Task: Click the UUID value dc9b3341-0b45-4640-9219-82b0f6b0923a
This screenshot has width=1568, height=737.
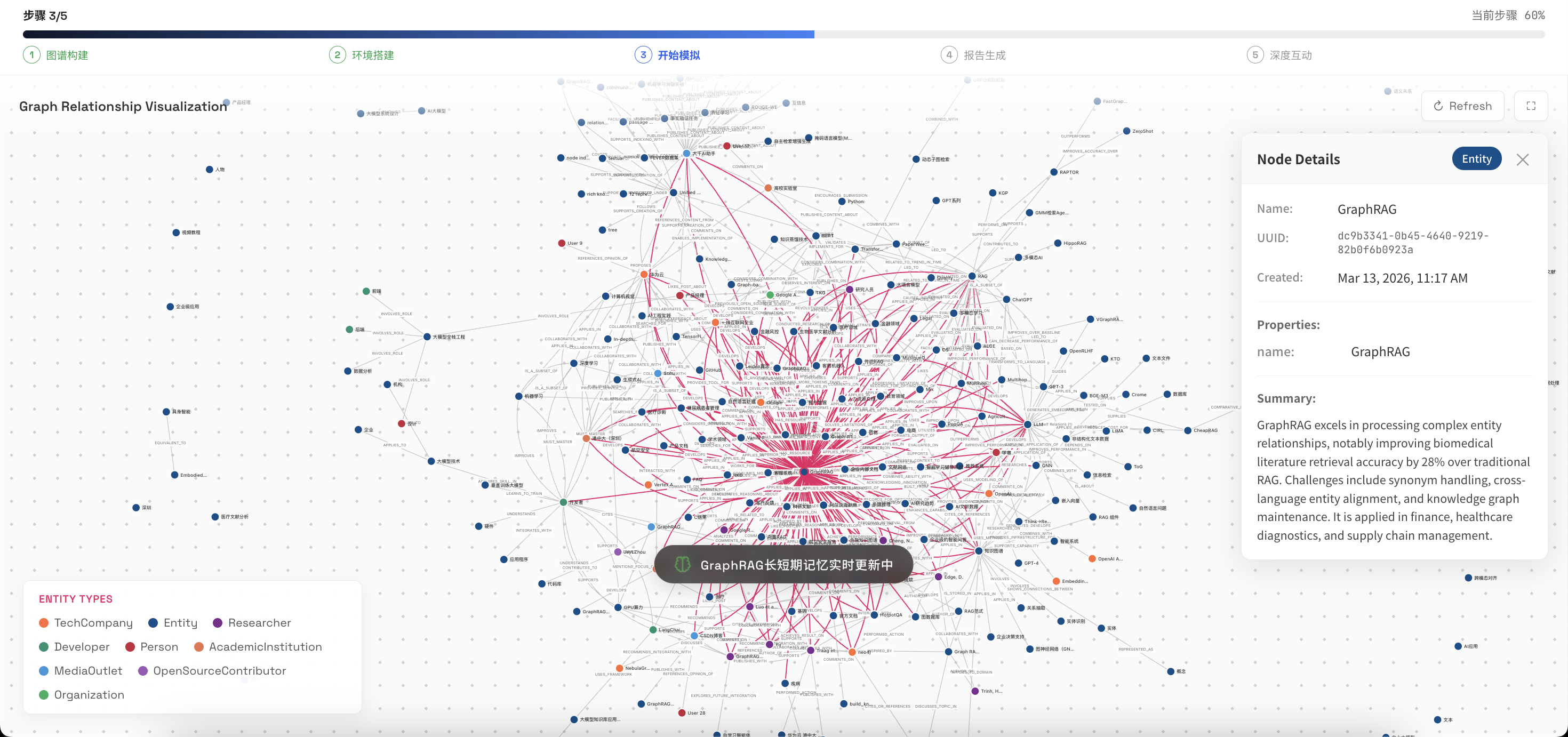Action: (1413, 243)
